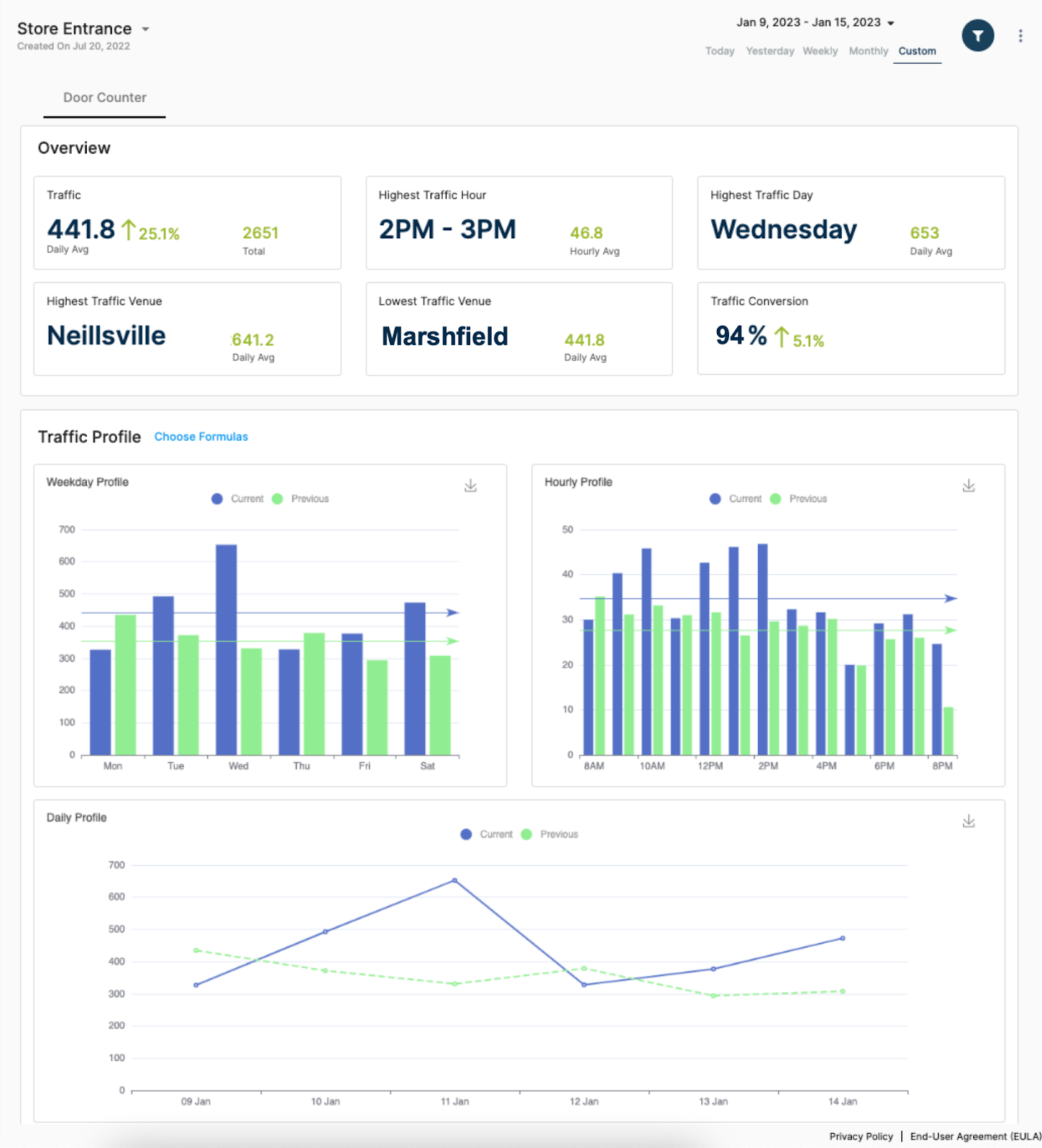Image resolution: width=1042 pixels, height=1148 pixels.
Task: Click the 641.2 Daily Avg value
Action: coord(253,339)
